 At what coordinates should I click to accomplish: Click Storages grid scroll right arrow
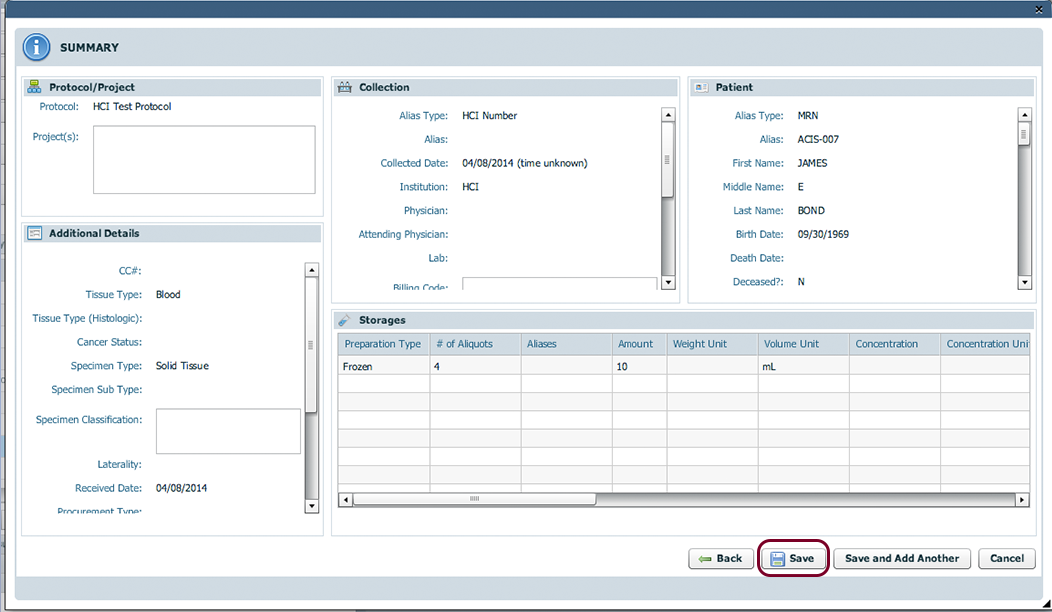[x=1022, y=499]
